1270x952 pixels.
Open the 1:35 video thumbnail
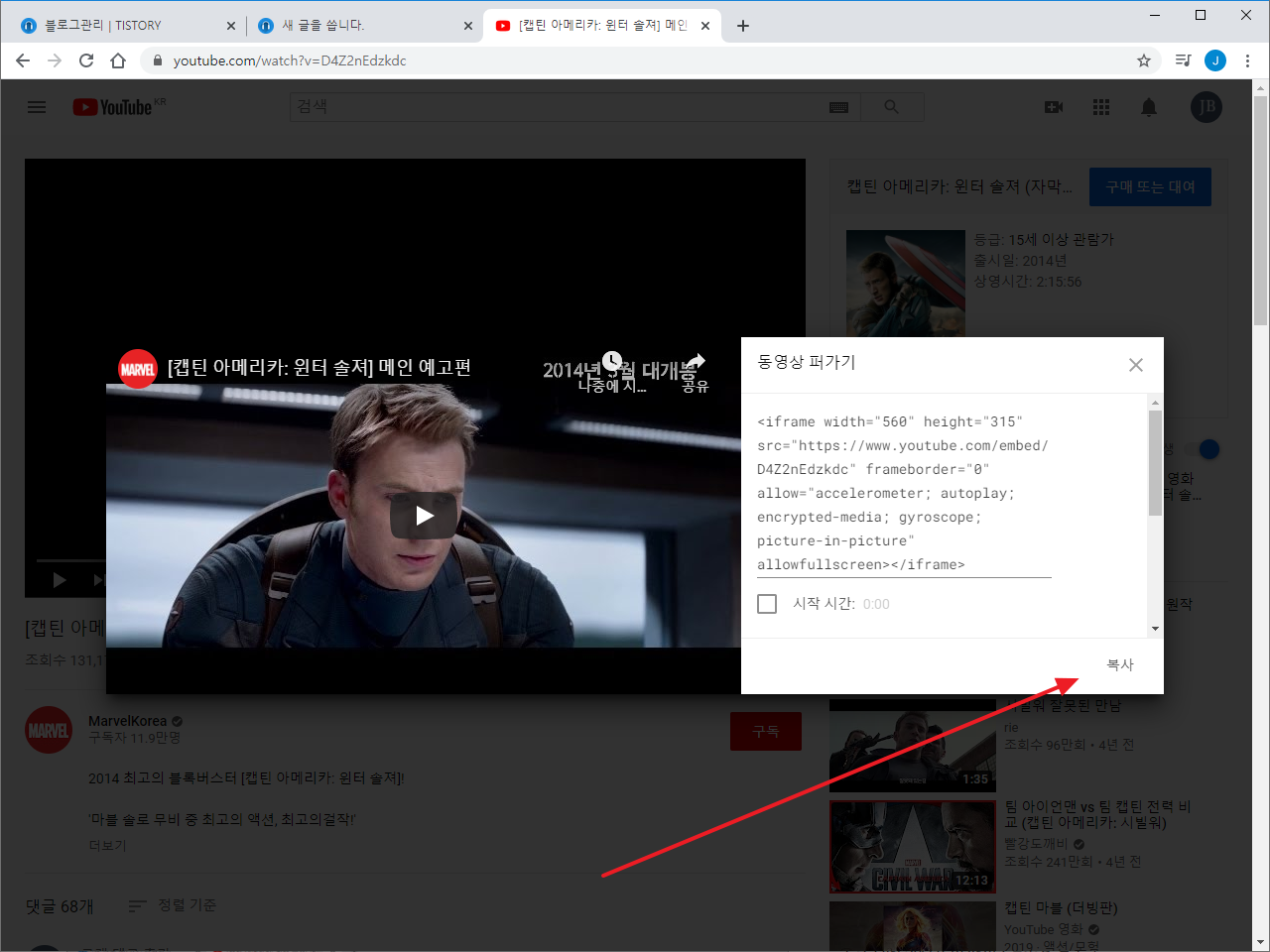[913, 746]
